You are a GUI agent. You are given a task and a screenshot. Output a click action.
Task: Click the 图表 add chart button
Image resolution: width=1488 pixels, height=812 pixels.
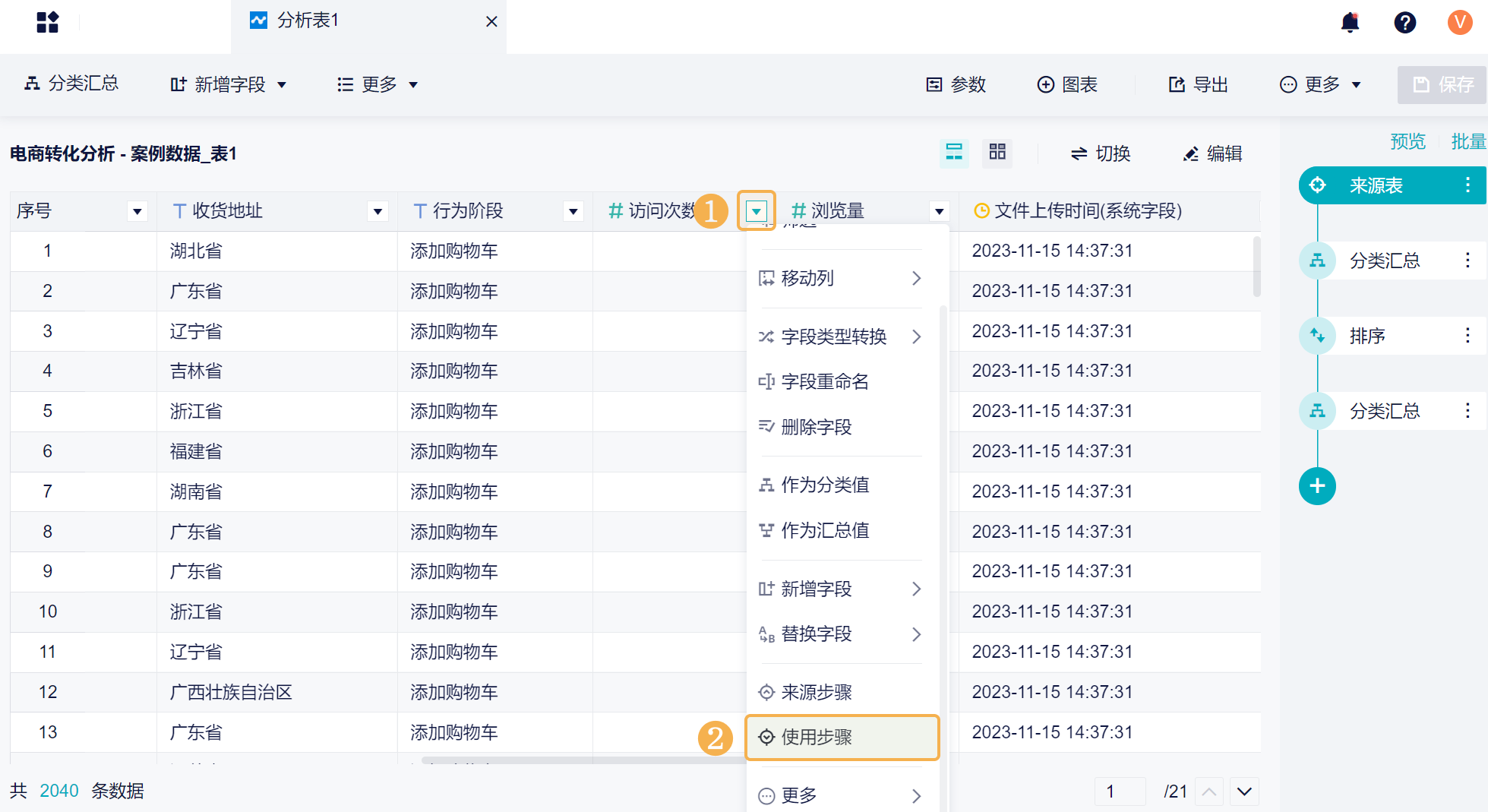(x=1067, y=84)
